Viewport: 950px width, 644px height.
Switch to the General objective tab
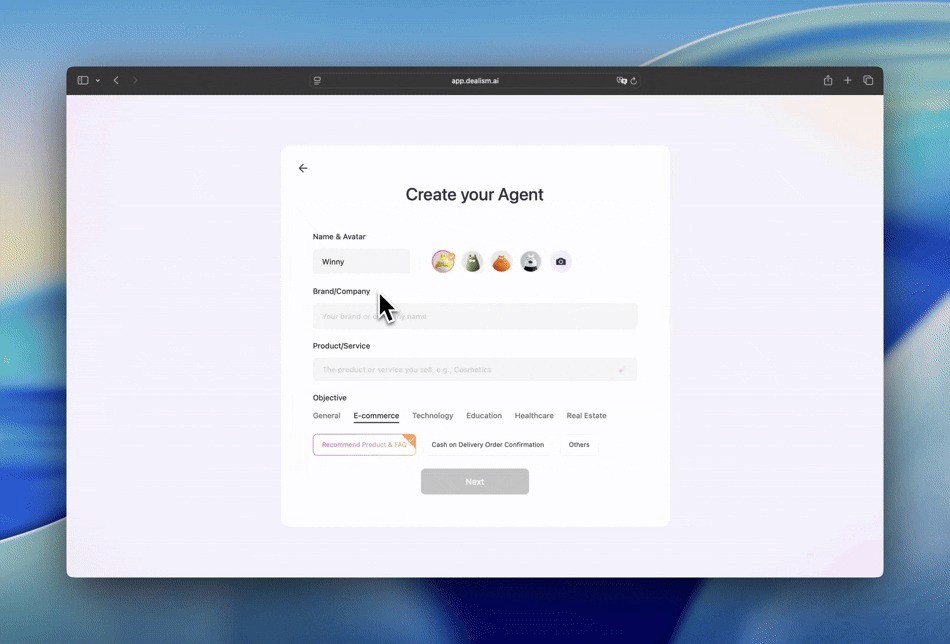click(x=327, y=416)
